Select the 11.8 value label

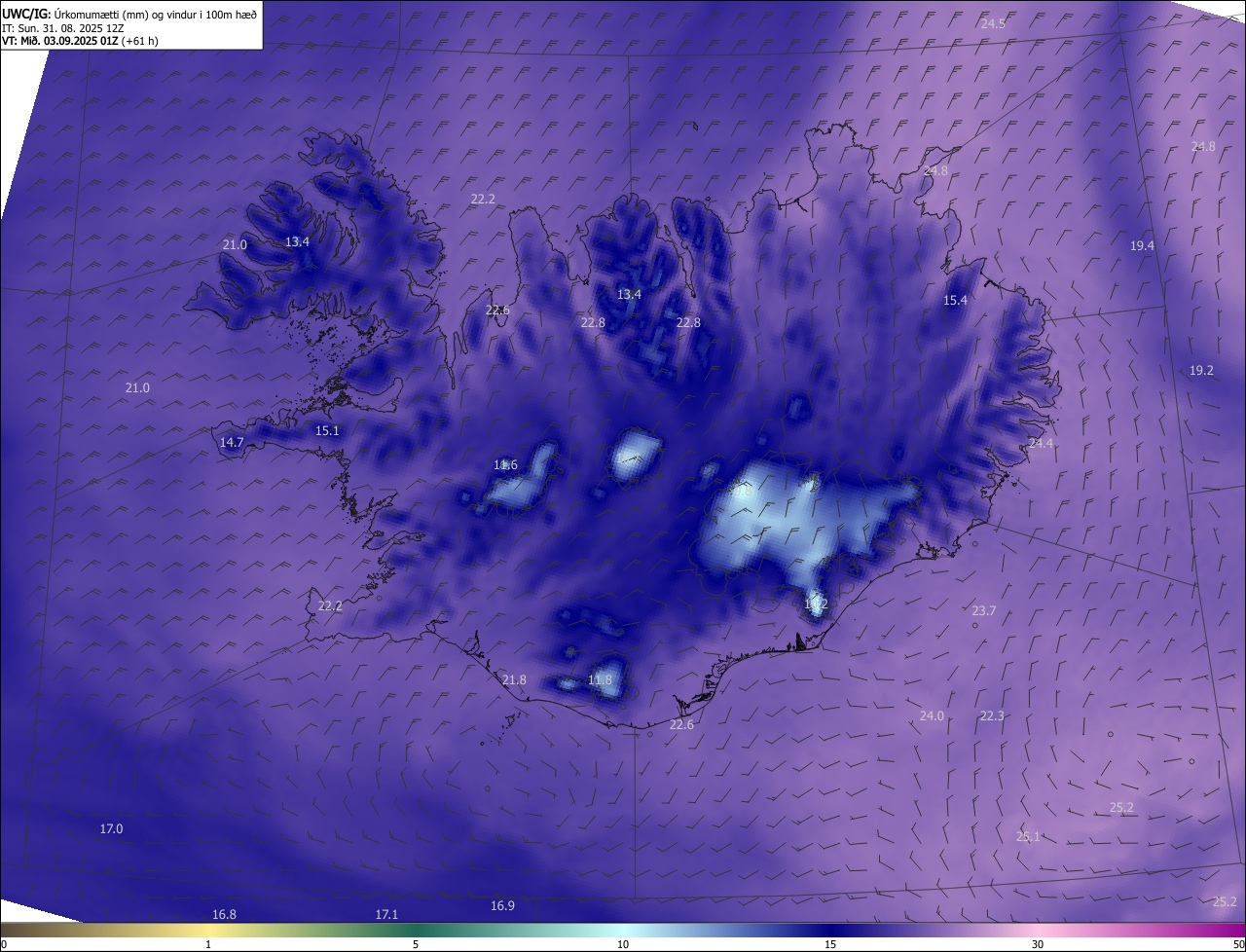click(601, 680)
